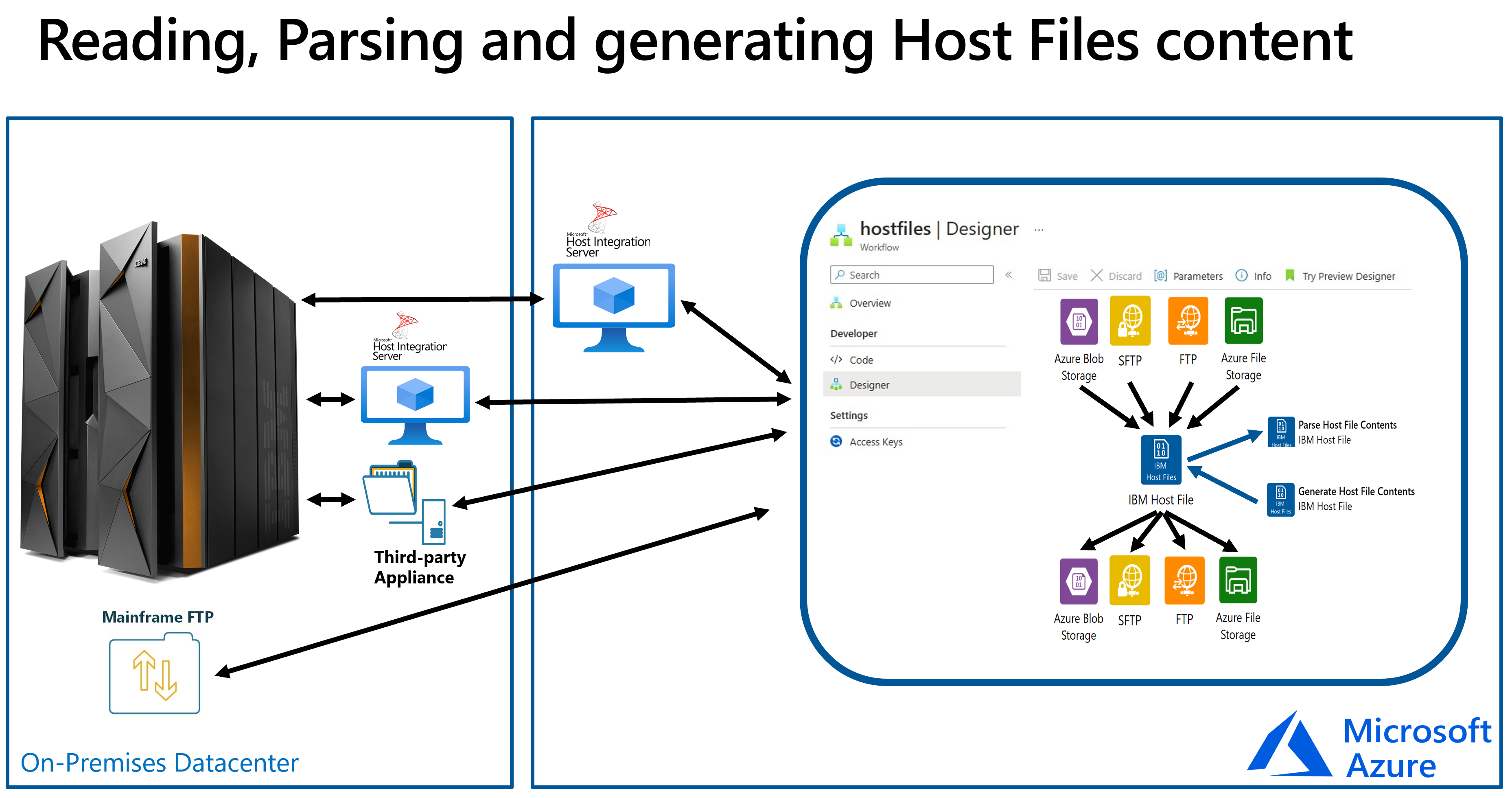The height and width of the screenshot is (798, 1512).
Task: Select the bottom Azure Blob Storage icon
Action: point(1078,581)
